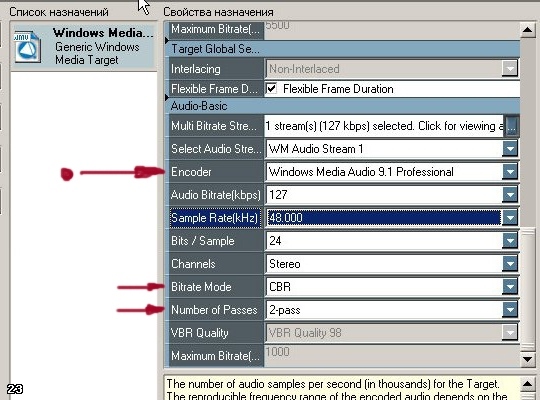
Task: Collapse the Audio-Basic section
Action: point(167,98)
